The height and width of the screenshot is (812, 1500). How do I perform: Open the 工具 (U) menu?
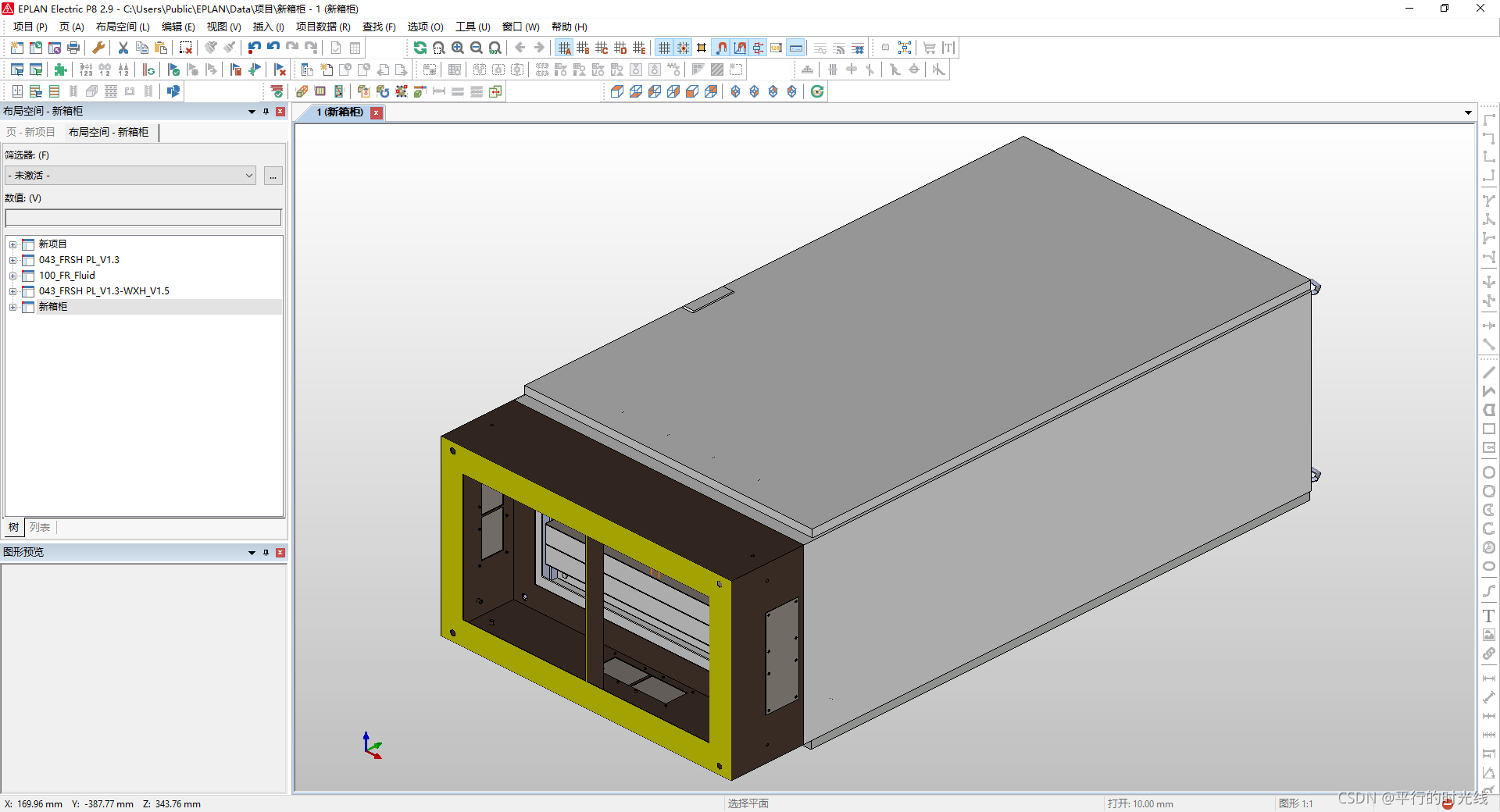point(473,27)
